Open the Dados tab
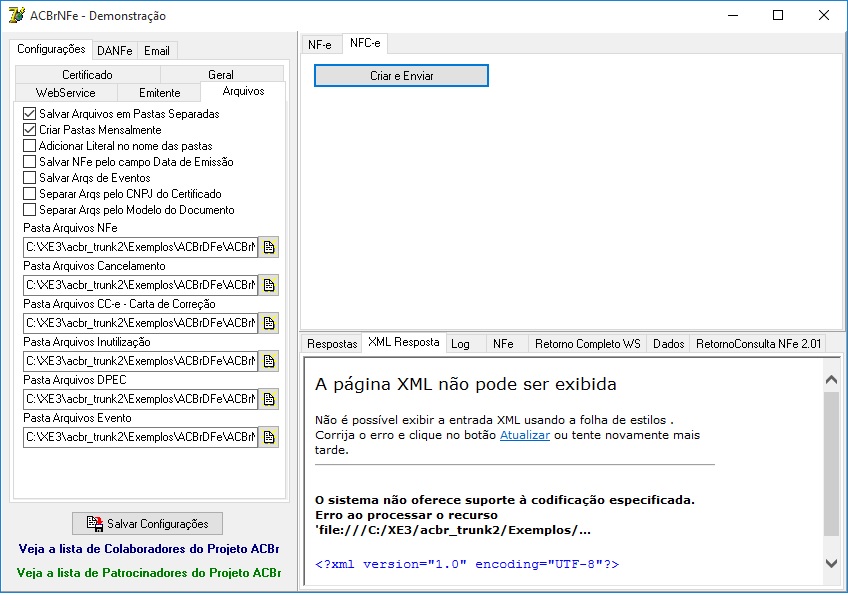The image size is (848, 616). tap(668, 344)
